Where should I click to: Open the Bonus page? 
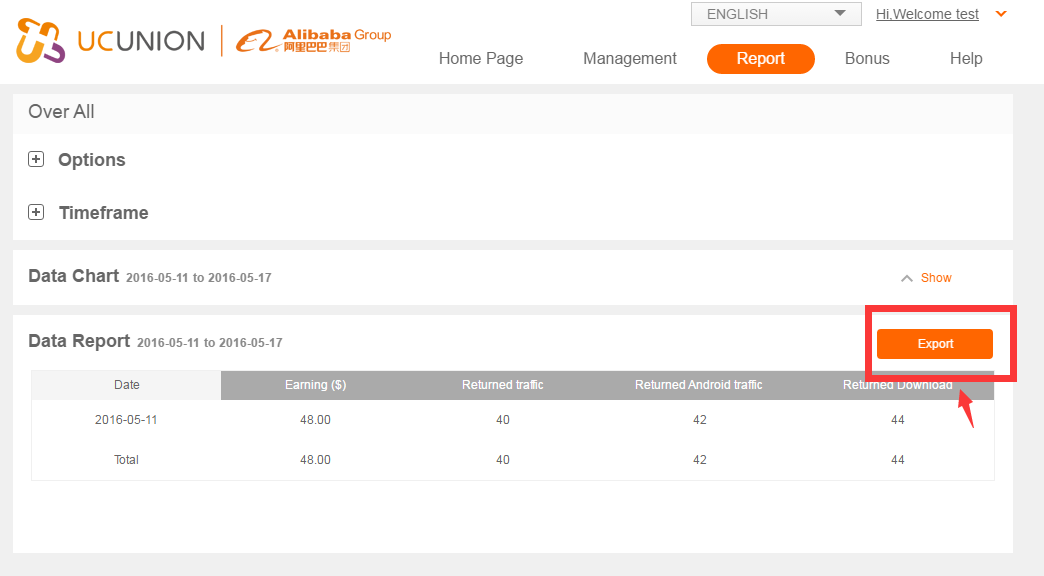pyautogui.click(x=867, y=59)
